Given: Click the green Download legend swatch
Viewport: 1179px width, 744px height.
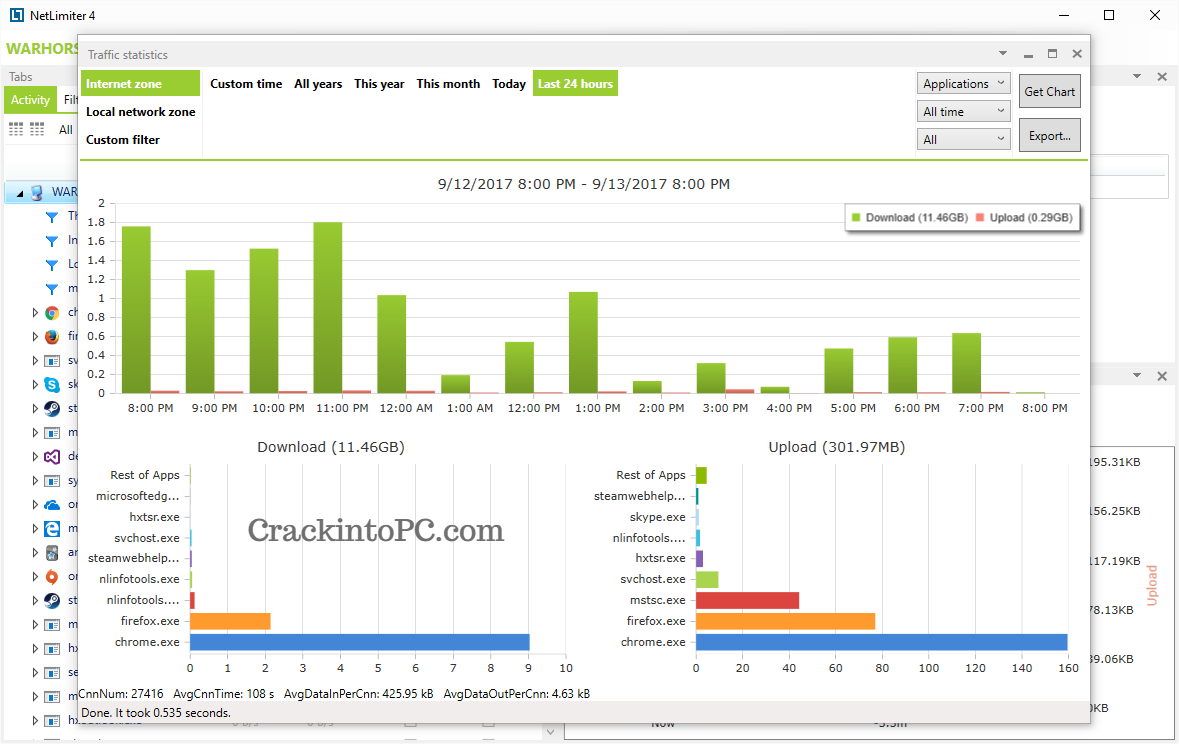Looking at the screenshot, I should (856, 217).
